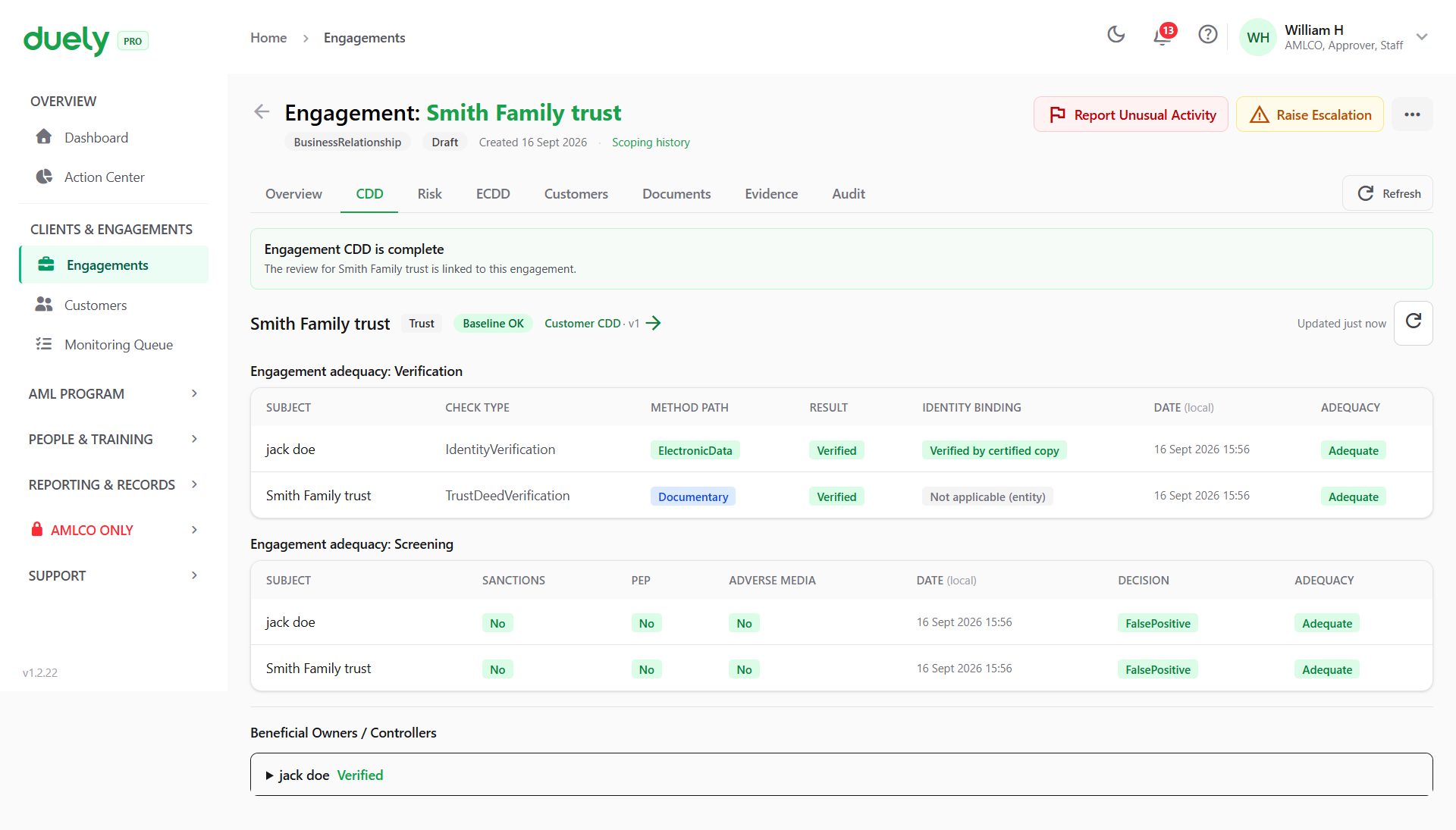
Task: Click jack doe's FalsePositive decision badge
Action: (1157, 623)
